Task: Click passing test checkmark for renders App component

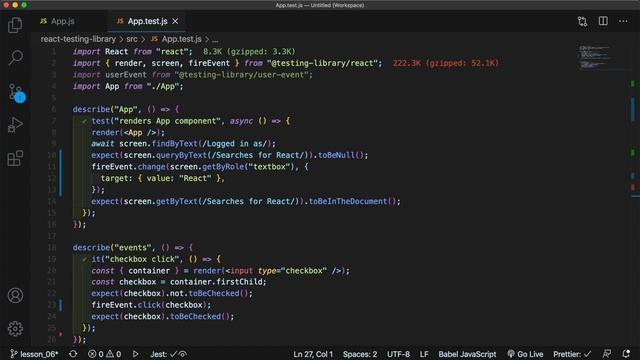Action: pyautogui.click(x=84, y=121)
